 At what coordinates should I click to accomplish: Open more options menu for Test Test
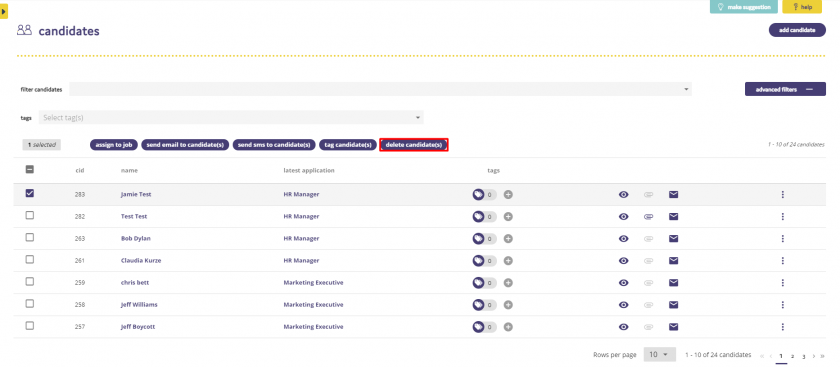783,216
